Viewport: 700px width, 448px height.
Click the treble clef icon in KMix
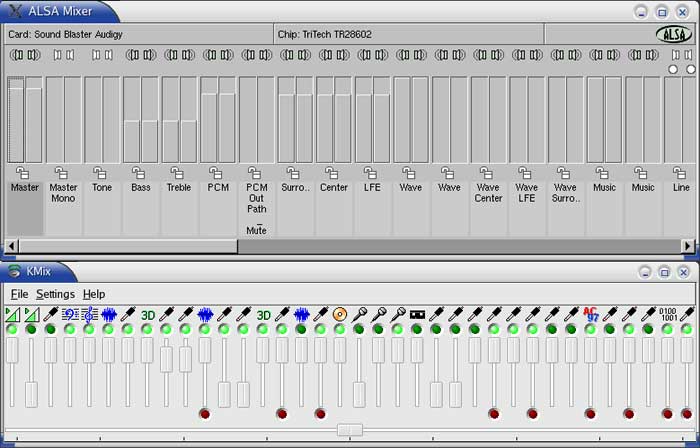point(89,314)
